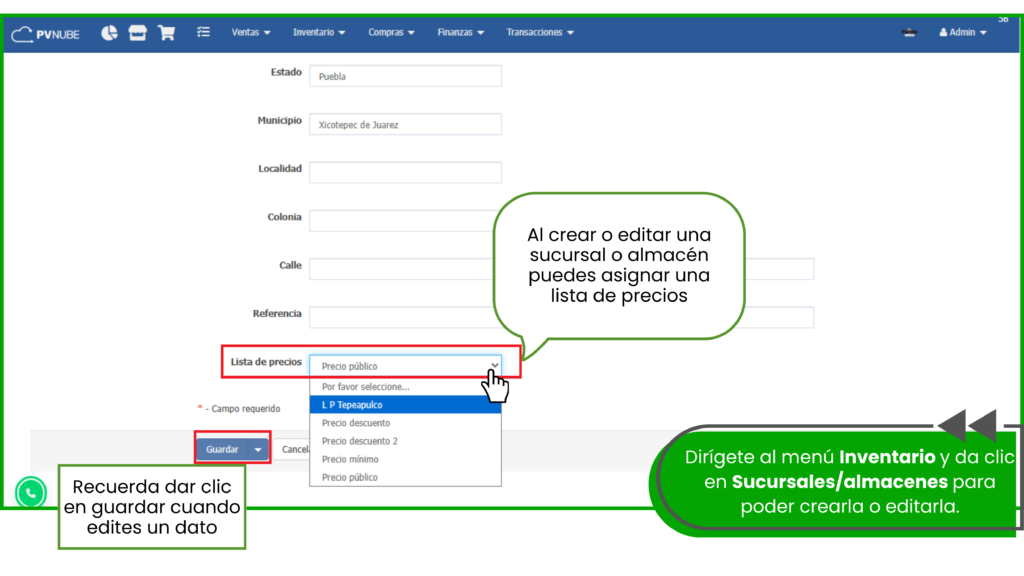Open the shopping cart icon
Viewport: 1024px width, 576px height.
point(166,32)
